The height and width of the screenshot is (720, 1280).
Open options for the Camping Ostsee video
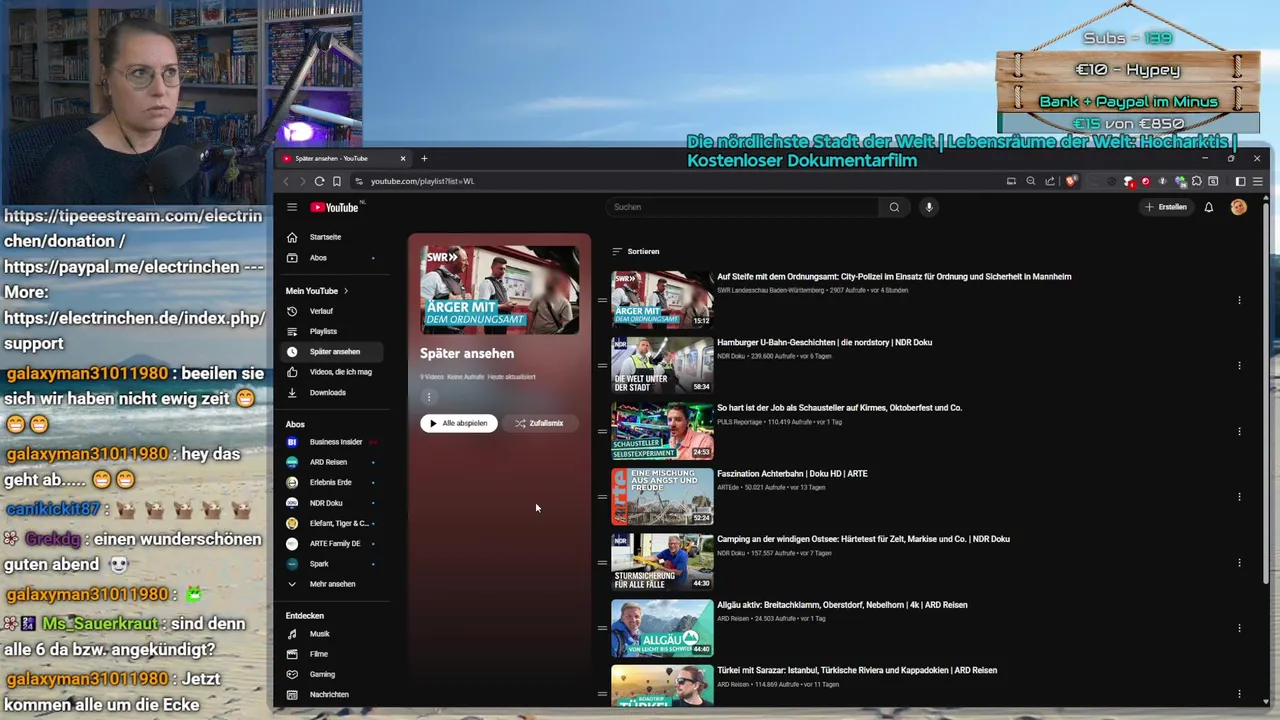click(1239, 563)
